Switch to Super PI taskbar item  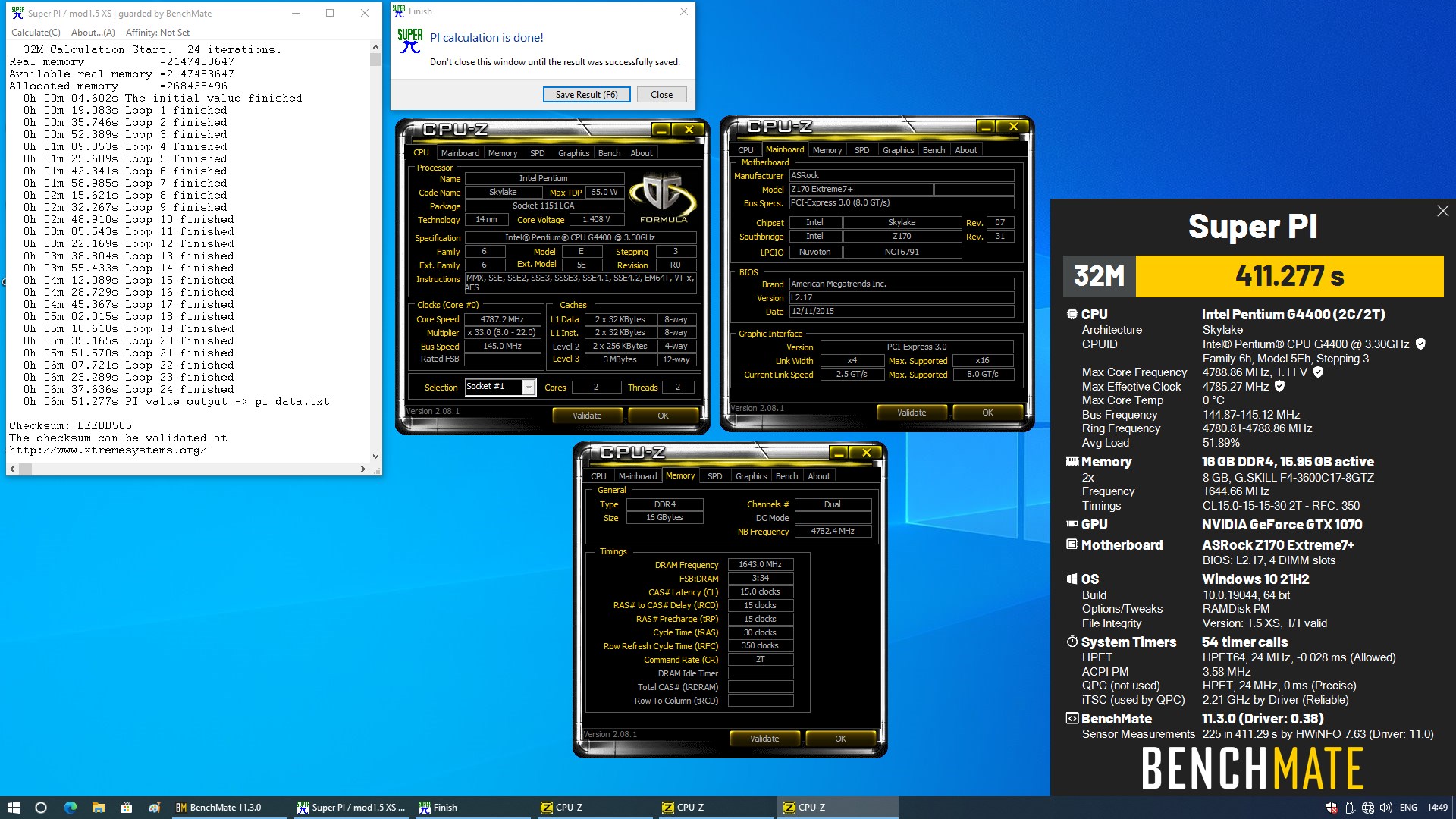pos(353,808)
